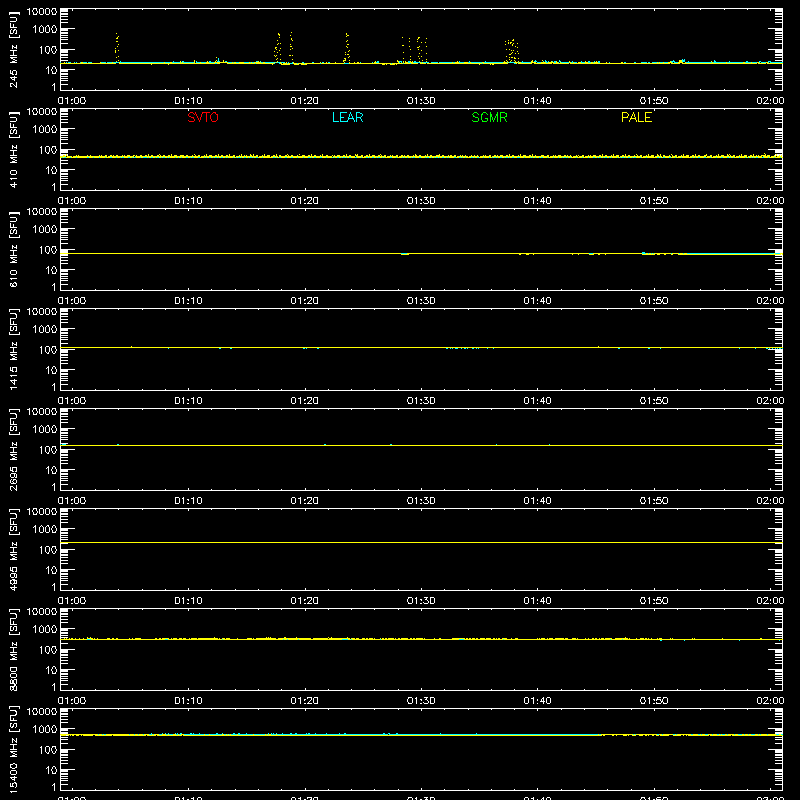Click the 1000 tick label on 410 MHz axis
The image size is (800, 800).
point(45,130)
